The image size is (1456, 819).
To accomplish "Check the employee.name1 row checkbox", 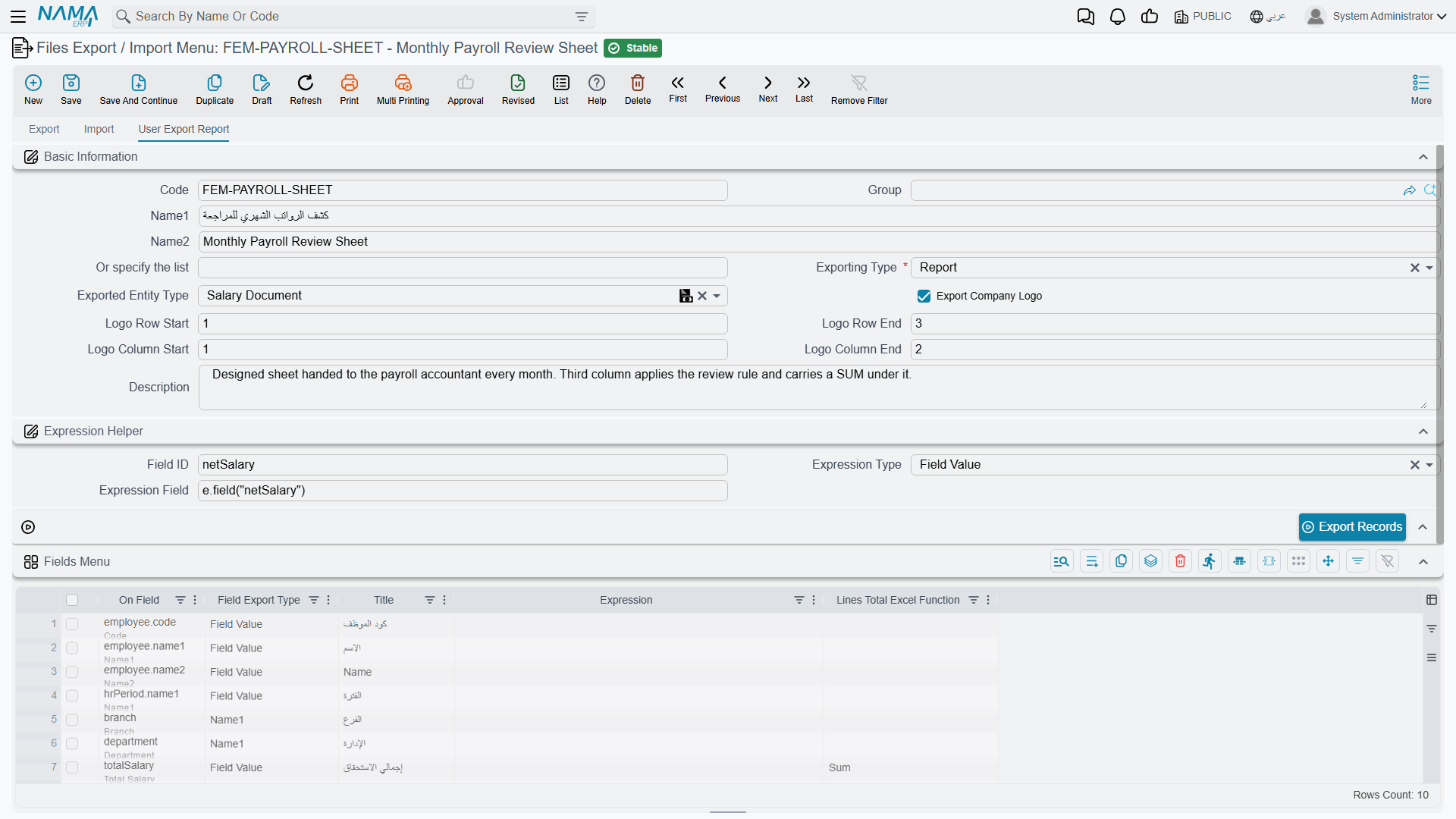I will 72,648.
